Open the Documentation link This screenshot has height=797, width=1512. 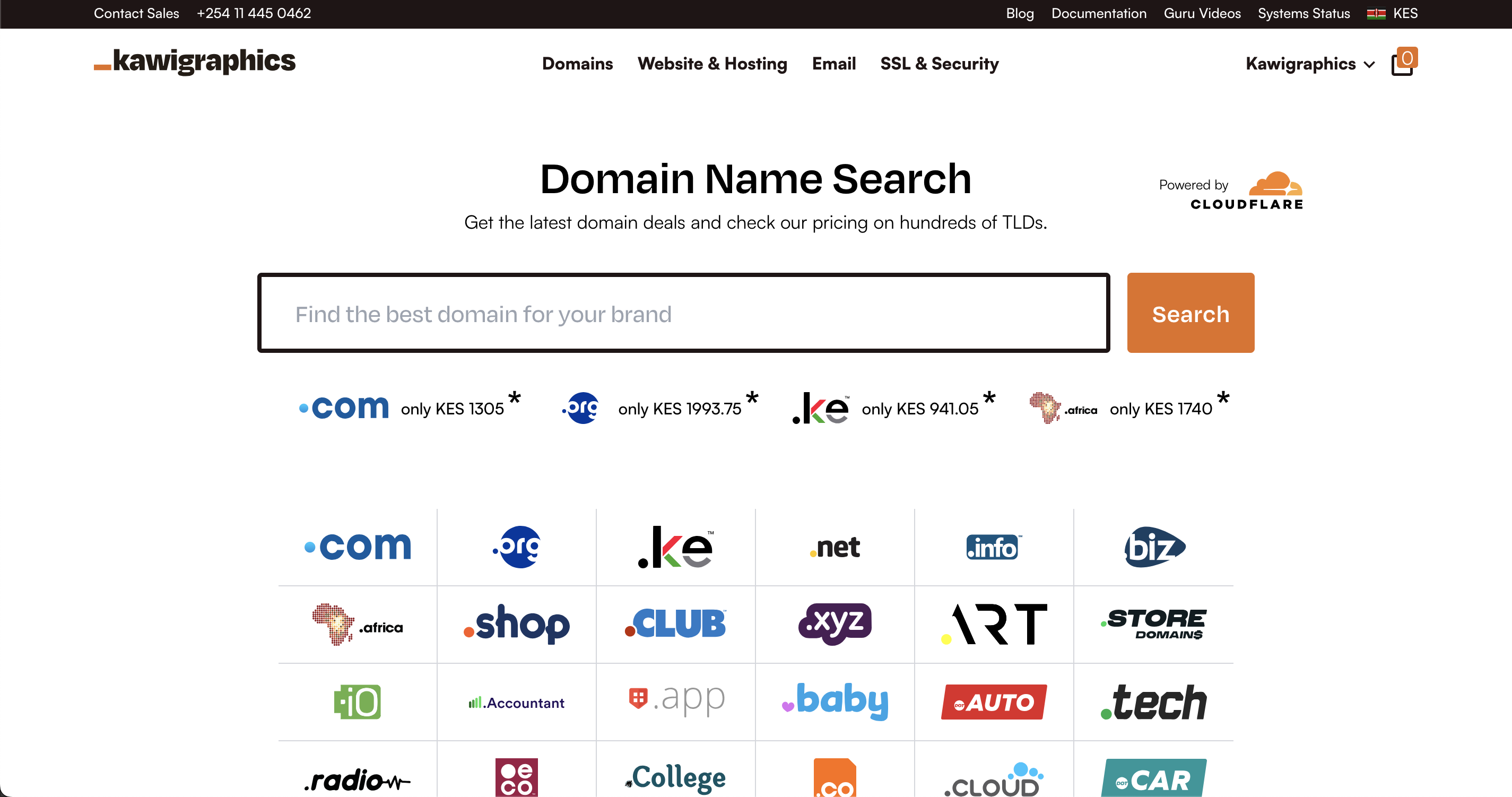pyautogui.click(x=1098, y=13)
